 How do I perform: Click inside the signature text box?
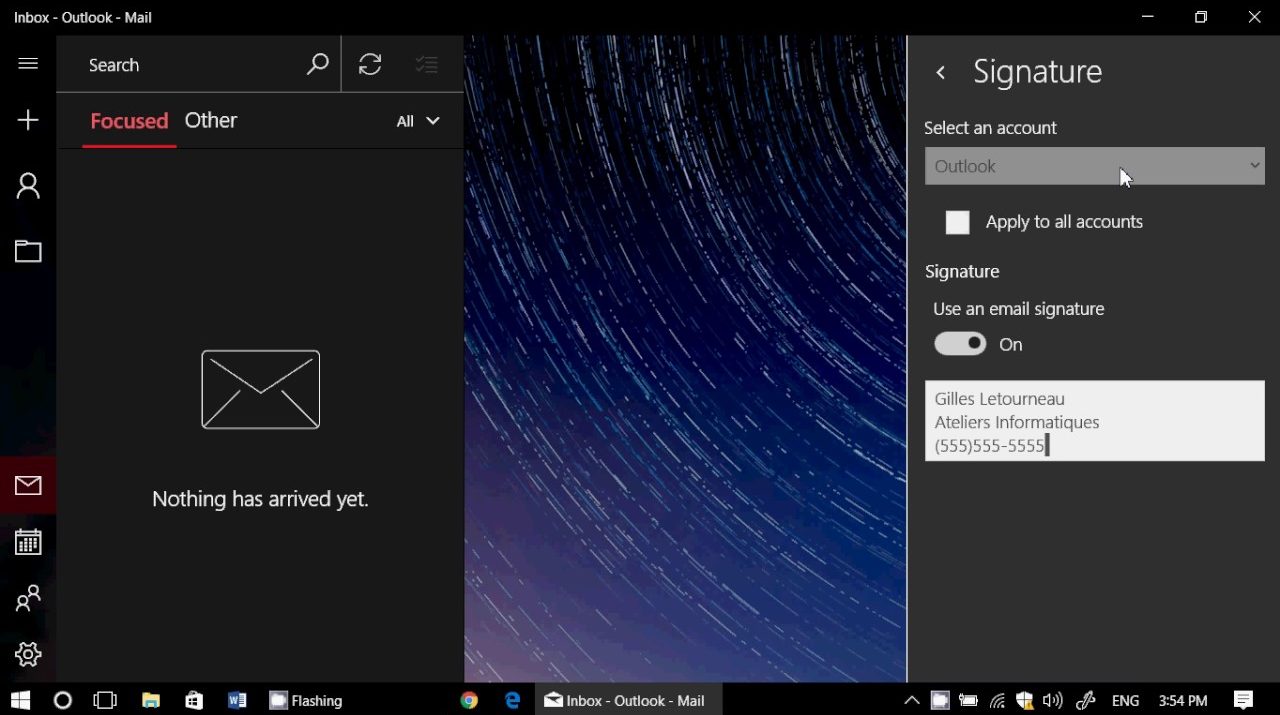[1094, 421]
